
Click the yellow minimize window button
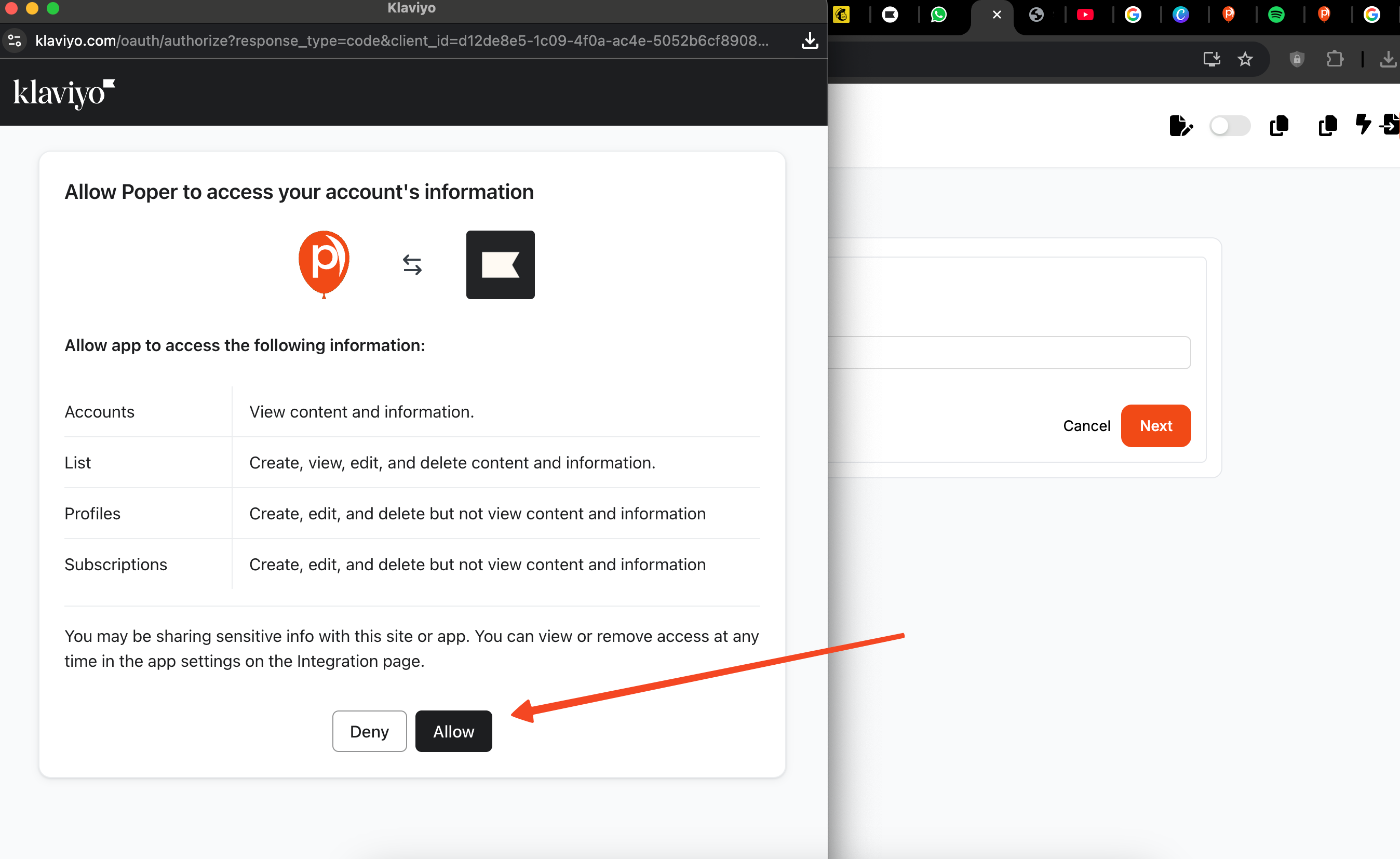point(32,8)
